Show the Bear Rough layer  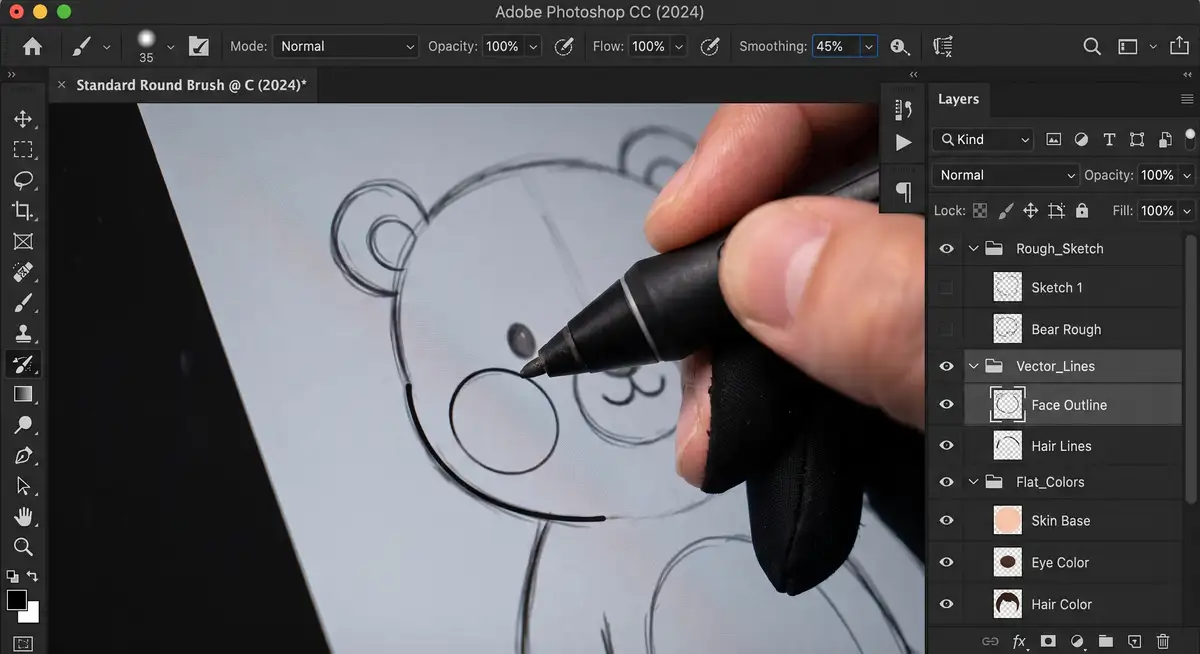coord(946,329)
